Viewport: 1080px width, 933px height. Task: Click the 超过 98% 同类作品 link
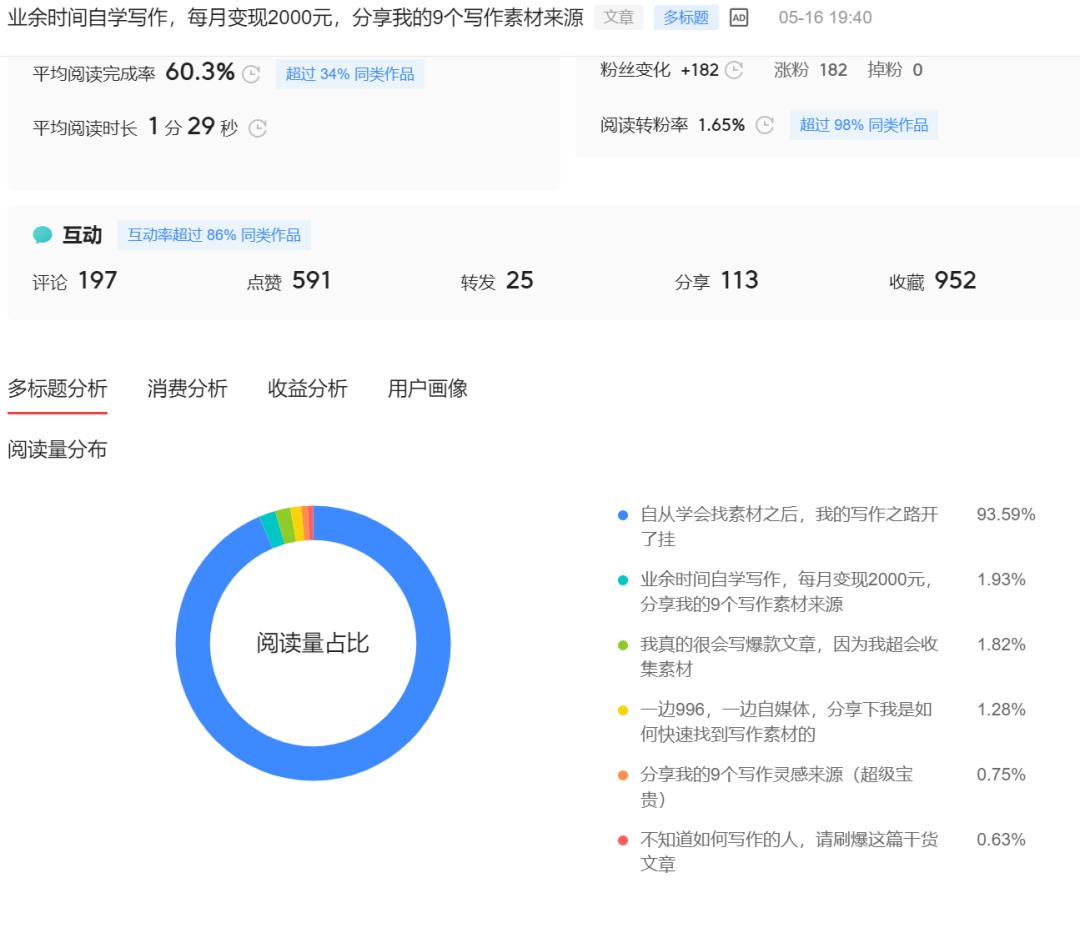(864, 125)
